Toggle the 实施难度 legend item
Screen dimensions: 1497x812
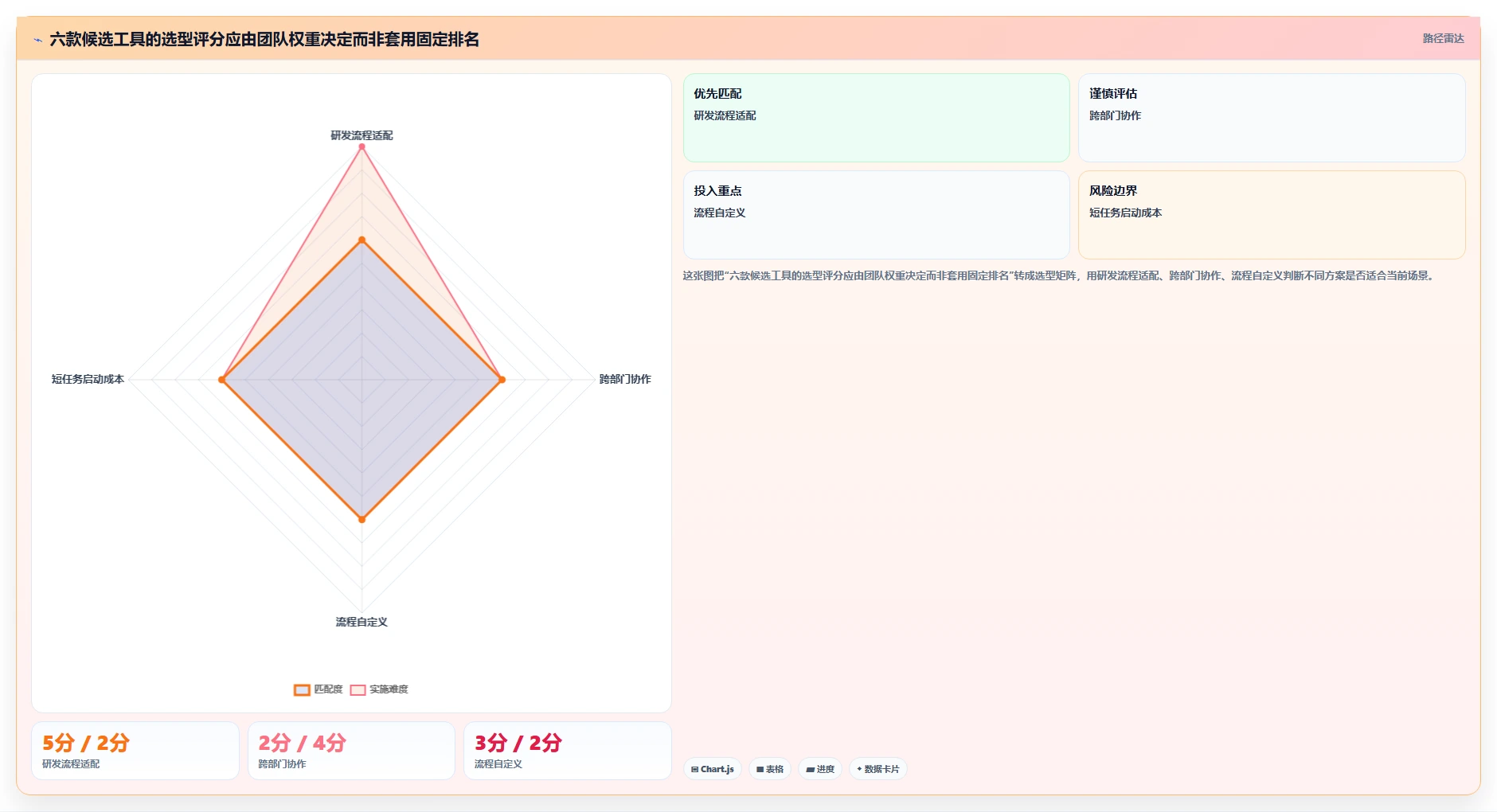tap(379, 689)
